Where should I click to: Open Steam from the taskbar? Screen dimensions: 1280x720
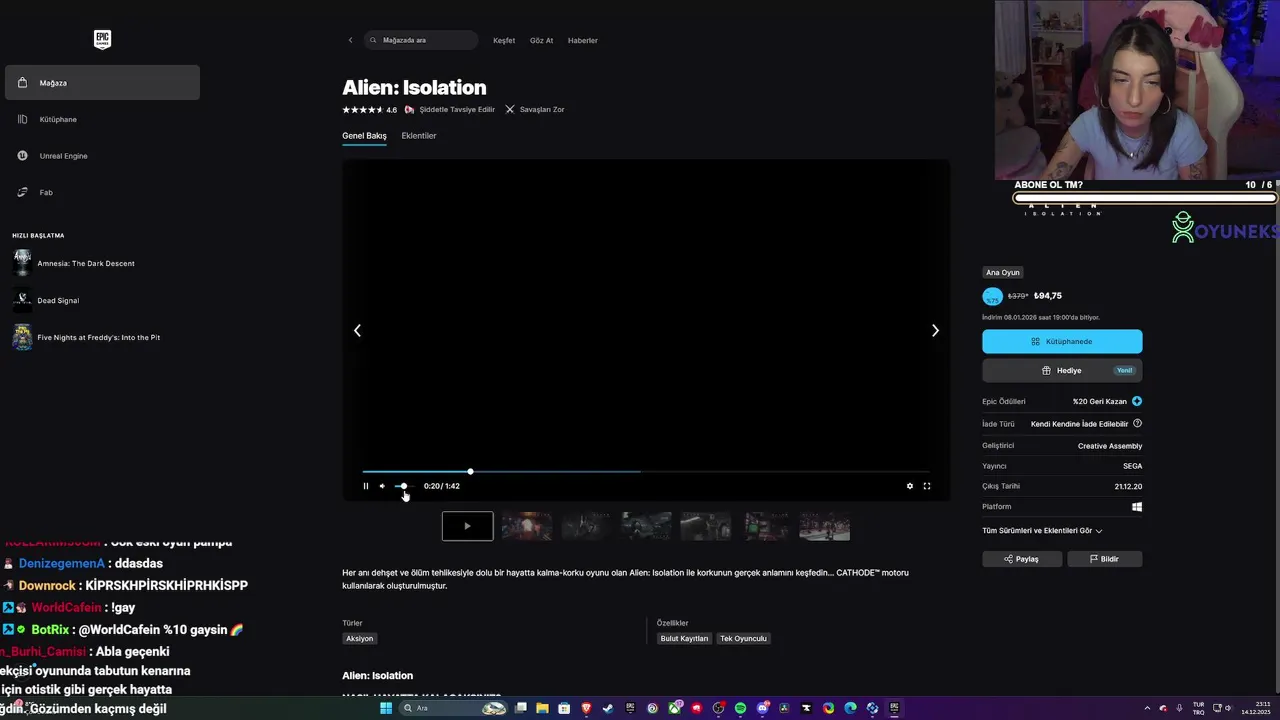608,708
